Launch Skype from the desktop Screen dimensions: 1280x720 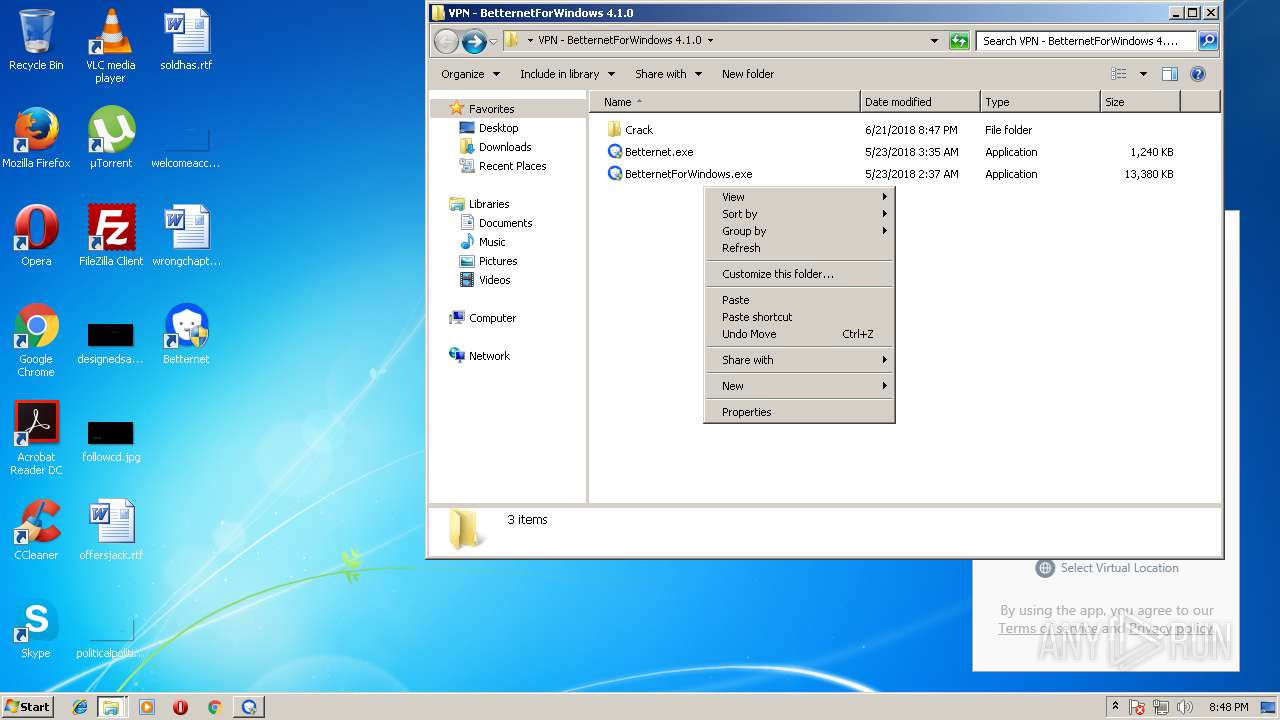[x=36, y=628]
